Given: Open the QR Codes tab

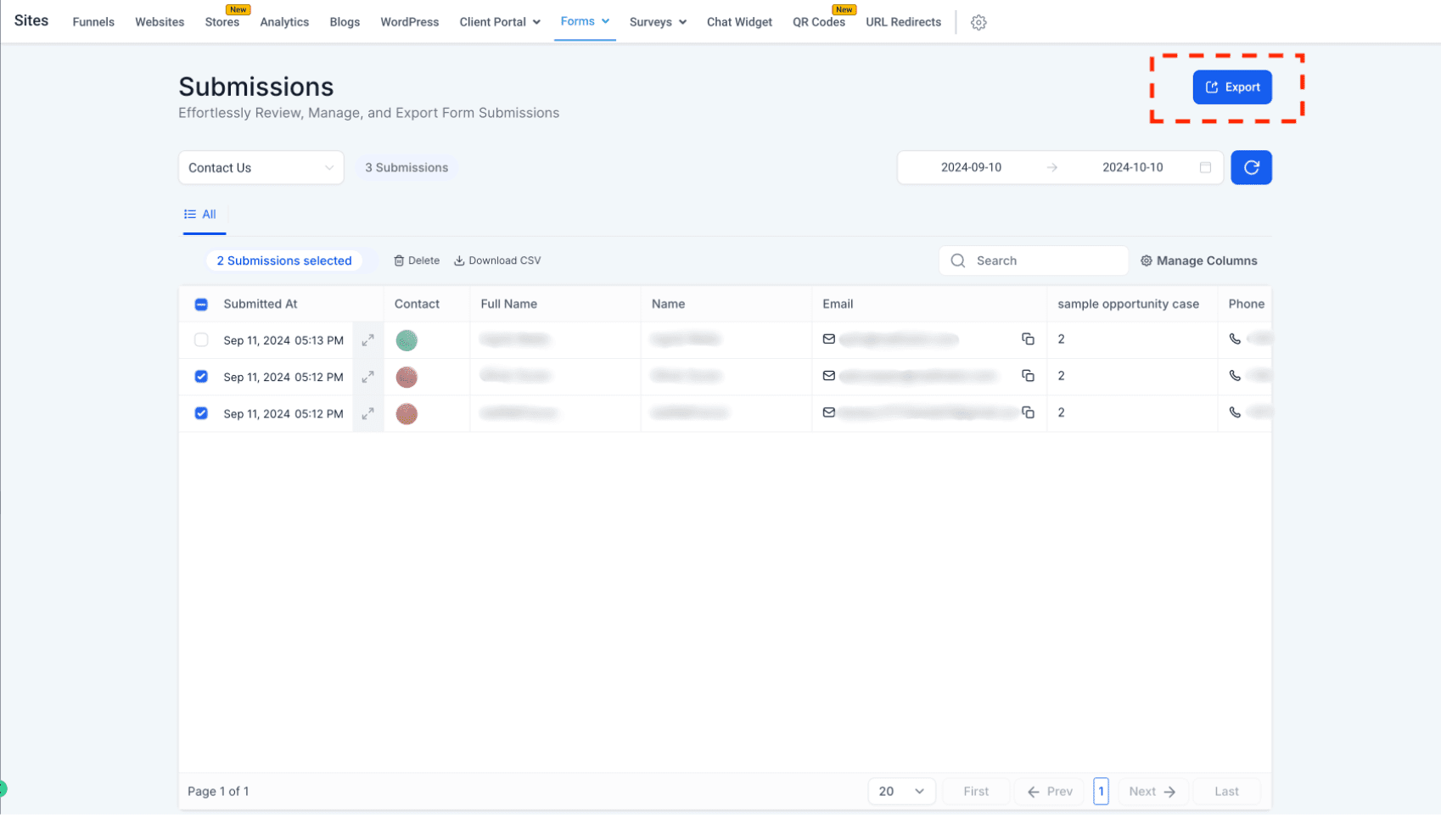Looking at the screenshot, I should tap(819, 22).
